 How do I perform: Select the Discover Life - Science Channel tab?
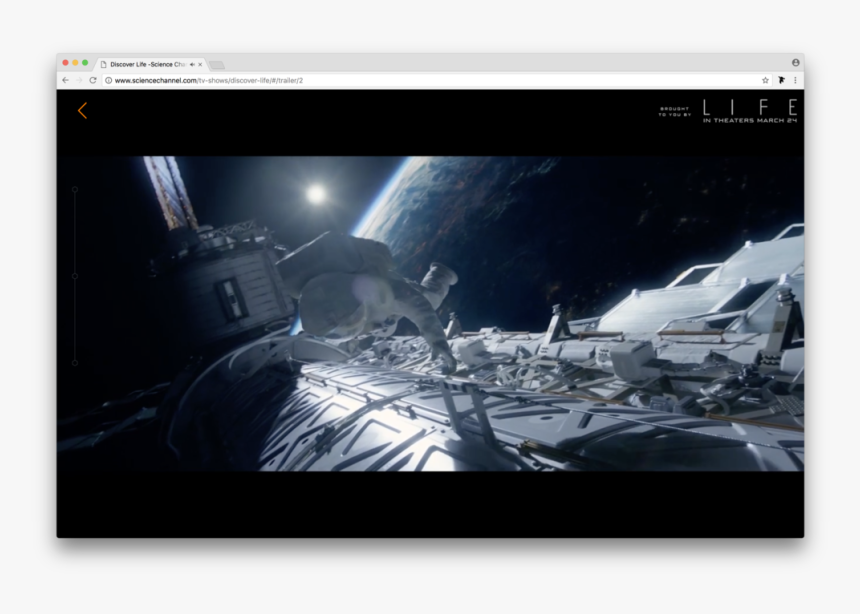tap(151, 64)
